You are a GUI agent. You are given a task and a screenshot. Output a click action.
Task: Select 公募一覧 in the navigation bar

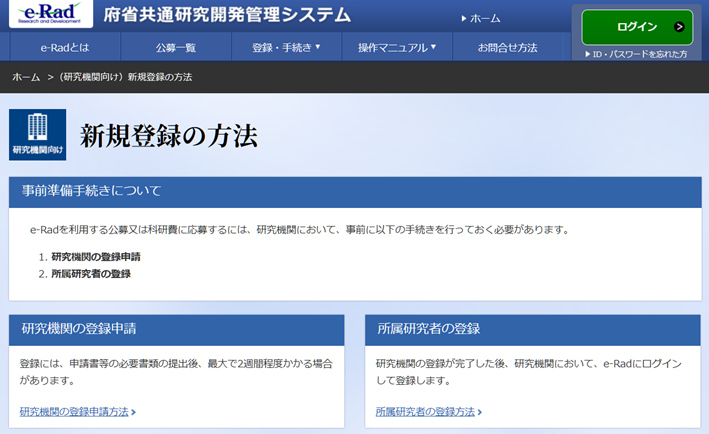tap(175, 47)
